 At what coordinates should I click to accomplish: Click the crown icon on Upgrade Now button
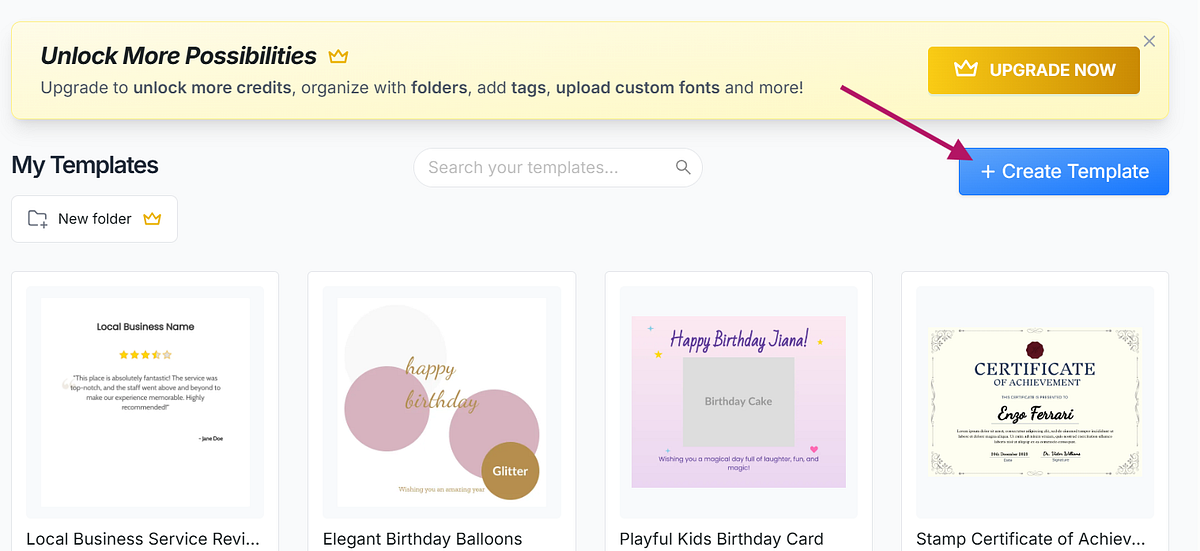coord(965,70)
